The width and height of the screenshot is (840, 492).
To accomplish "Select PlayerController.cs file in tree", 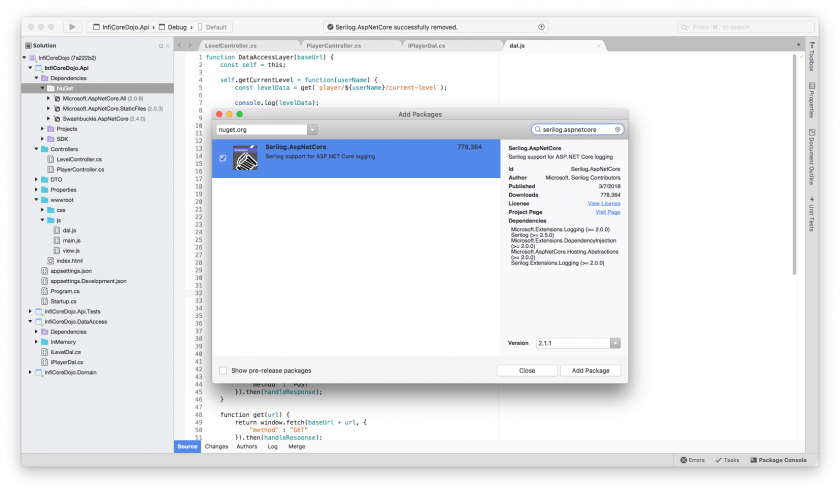I will (80, 169).
